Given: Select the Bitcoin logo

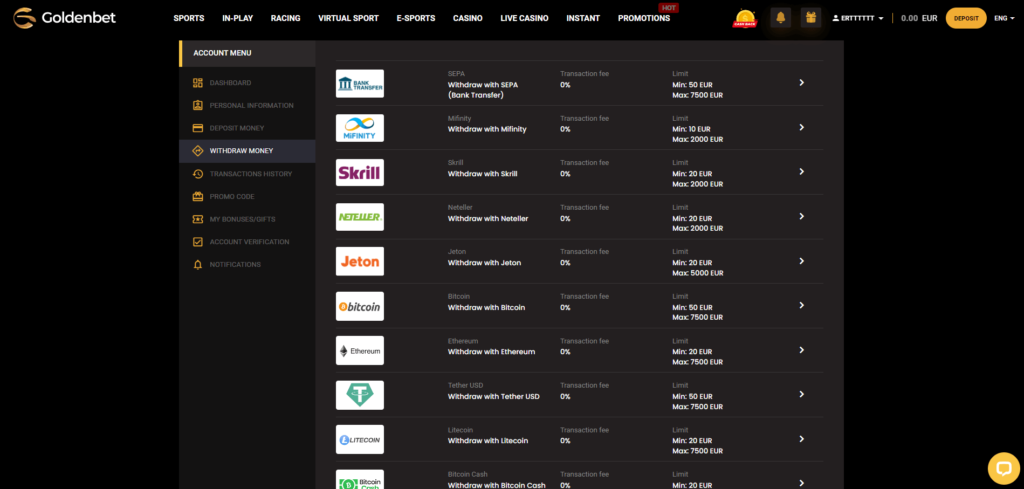Looking at the screenshot, I should pos(360,306).
